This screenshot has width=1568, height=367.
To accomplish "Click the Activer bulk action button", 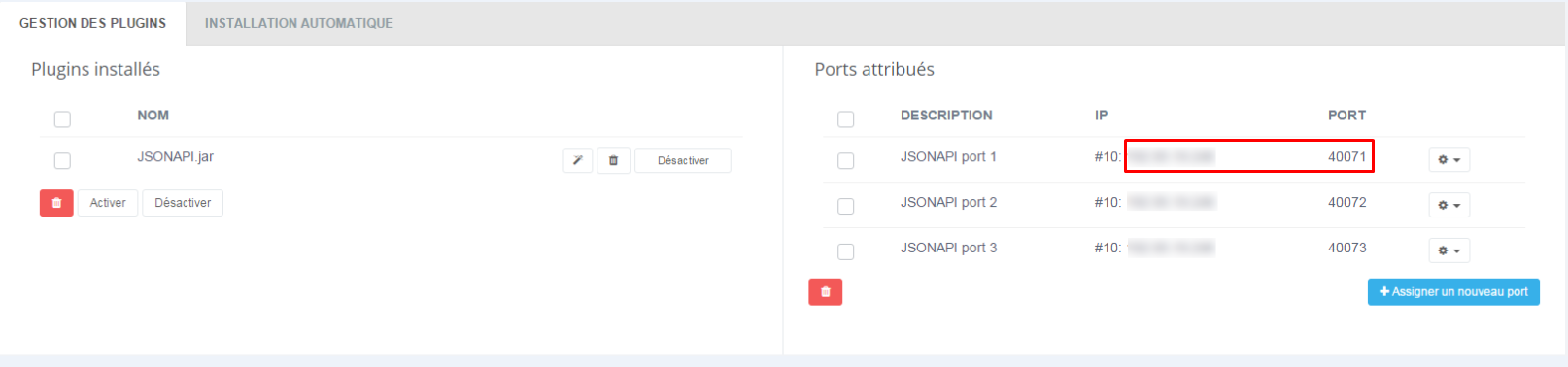I will [108, 203].
